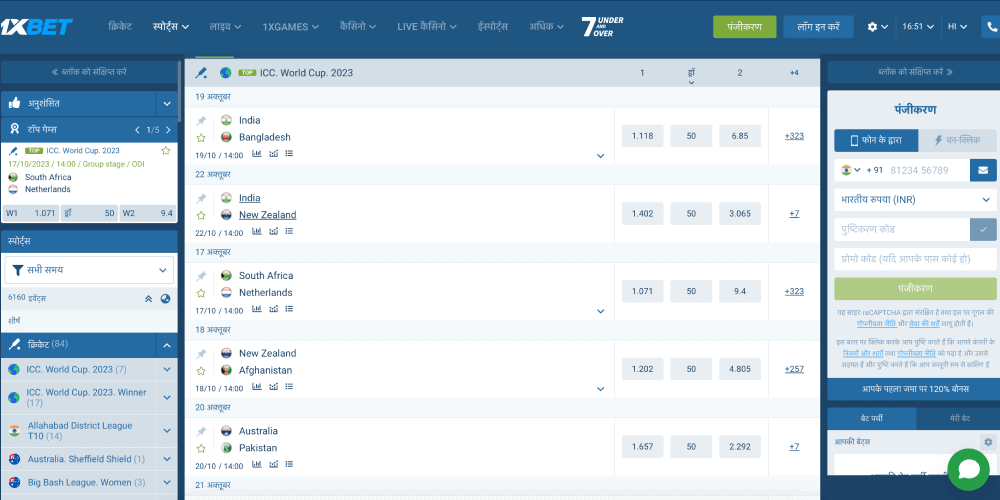Click the पुष्टिकरण कोड input field
1000x500 pixels.
(902, 230)
